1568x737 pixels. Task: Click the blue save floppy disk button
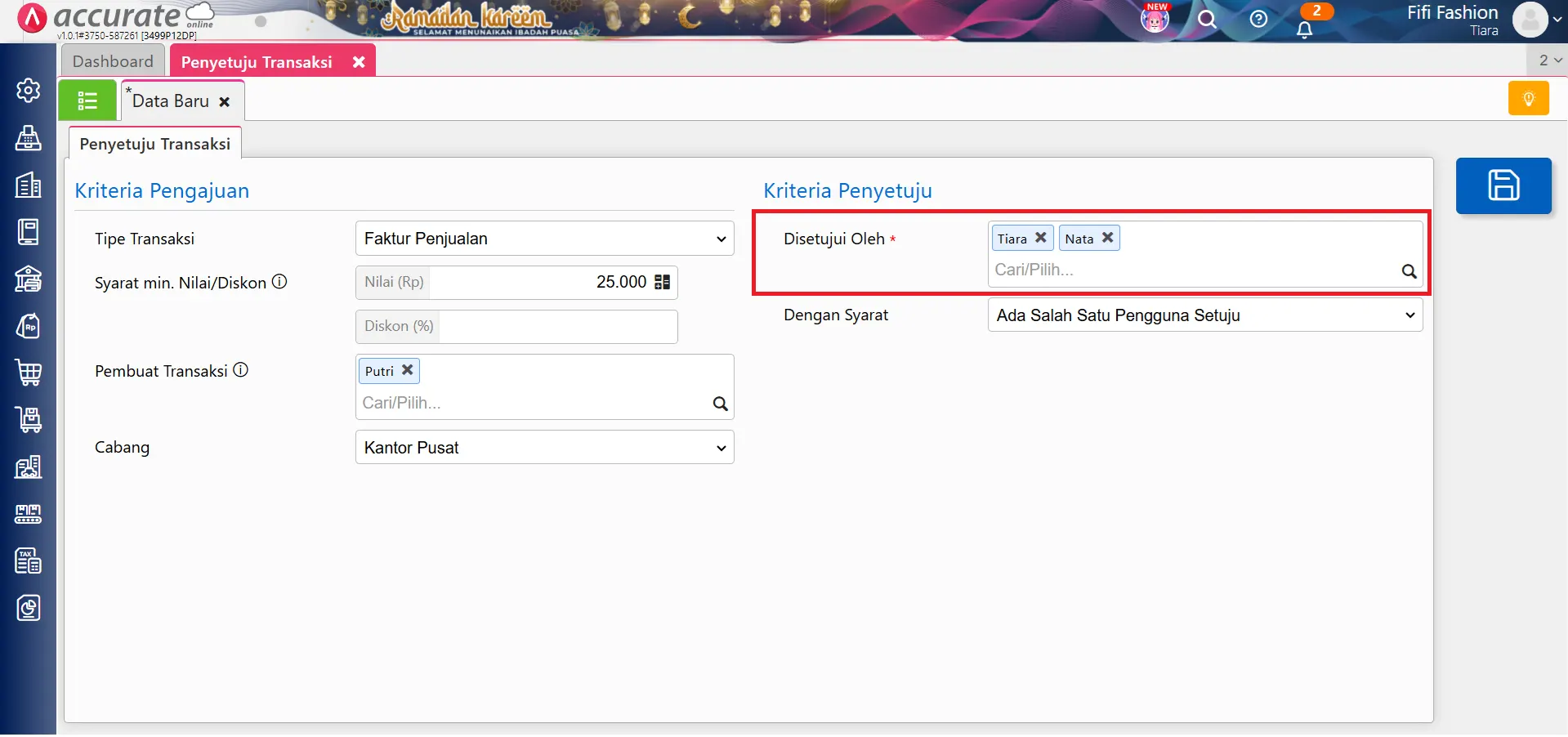coord(1503,185)
